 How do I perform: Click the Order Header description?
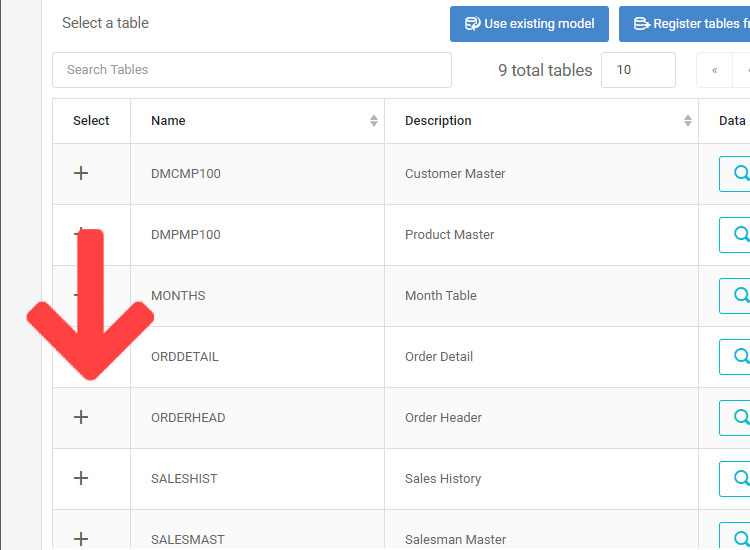point(443,418)
